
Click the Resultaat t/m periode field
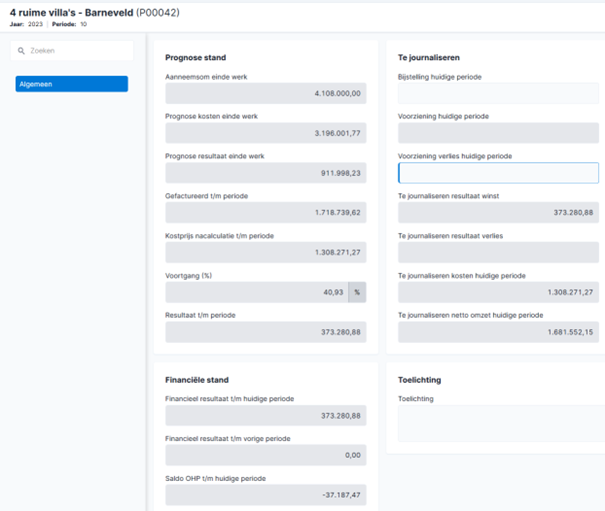tap(266, 332)
